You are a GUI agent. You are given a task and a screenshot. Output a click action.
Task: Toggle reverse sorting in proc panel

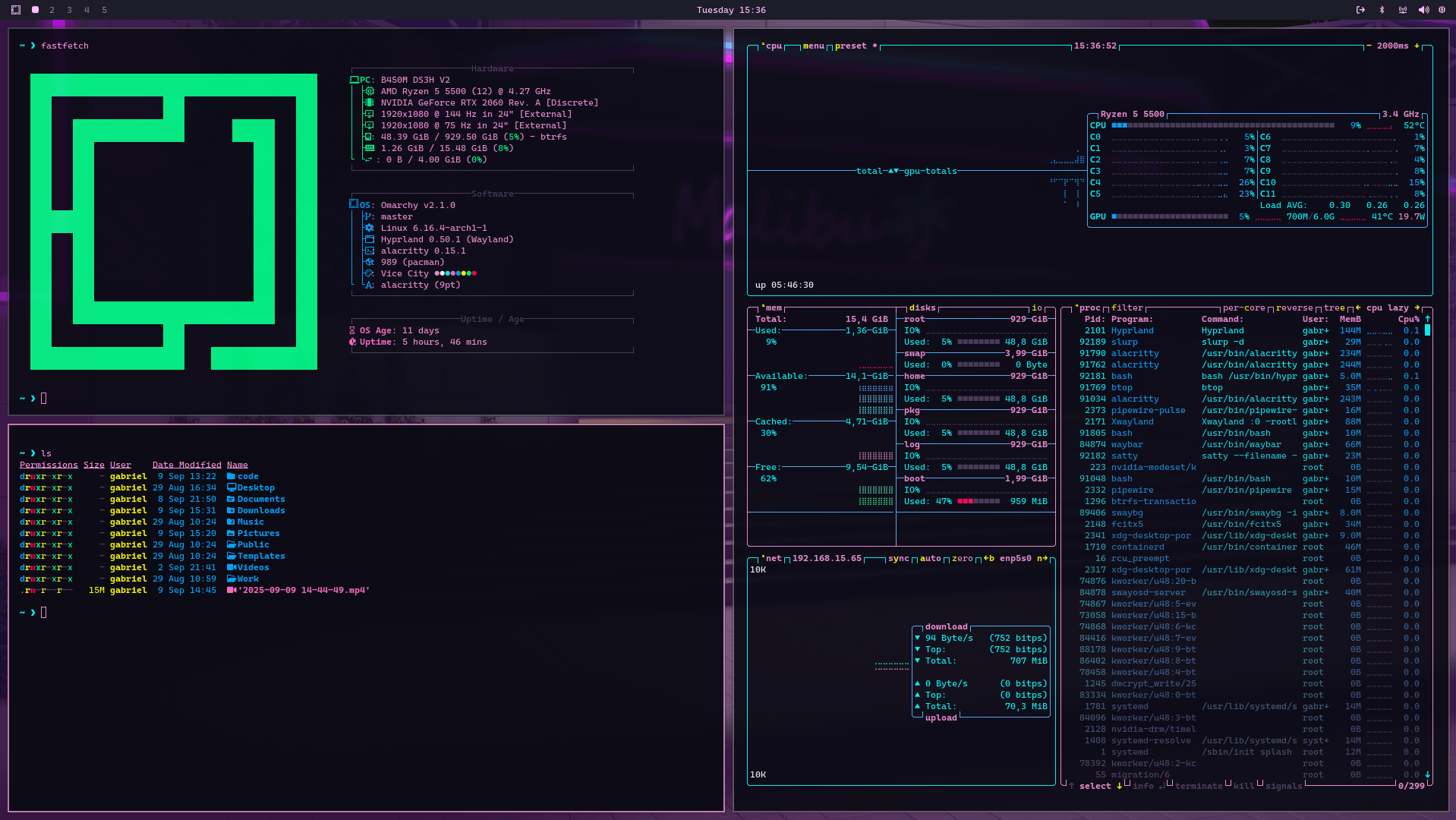click(x=1294, y=307)
